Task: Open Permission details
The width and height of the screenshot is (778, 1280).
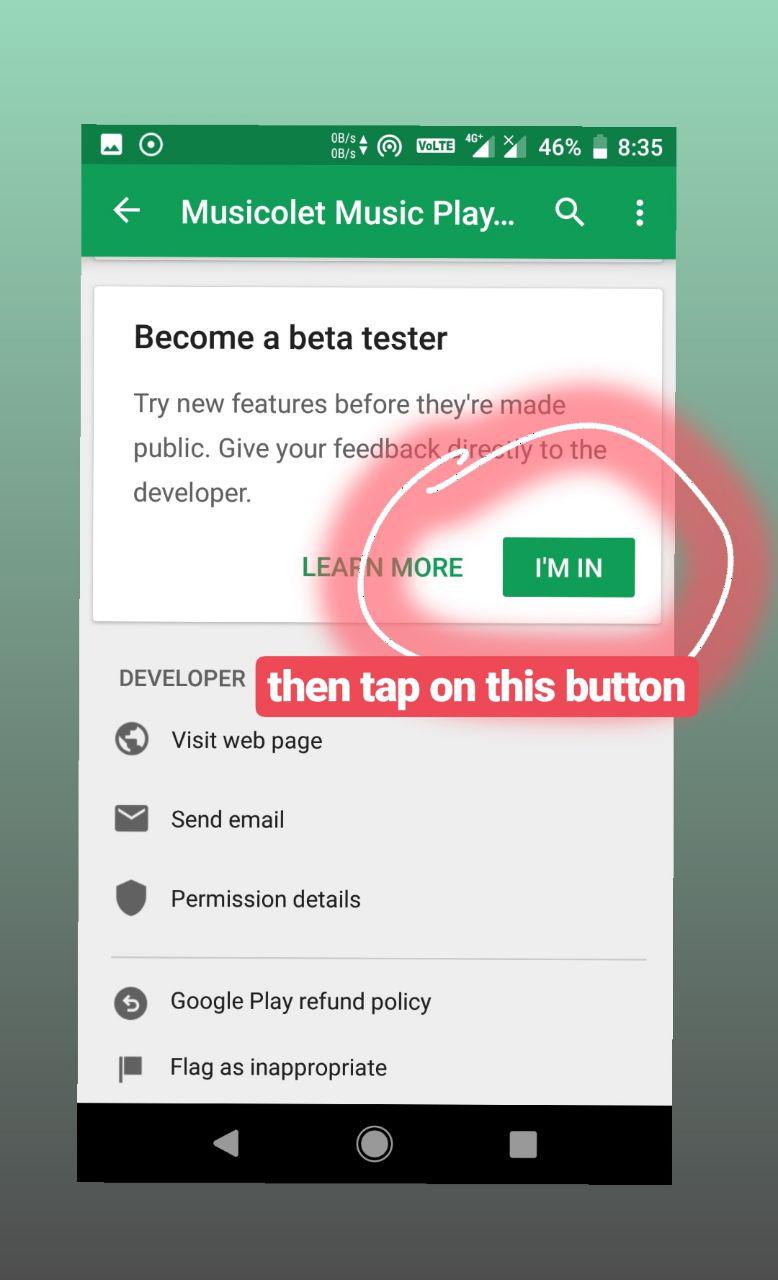Action: point(266,899)
